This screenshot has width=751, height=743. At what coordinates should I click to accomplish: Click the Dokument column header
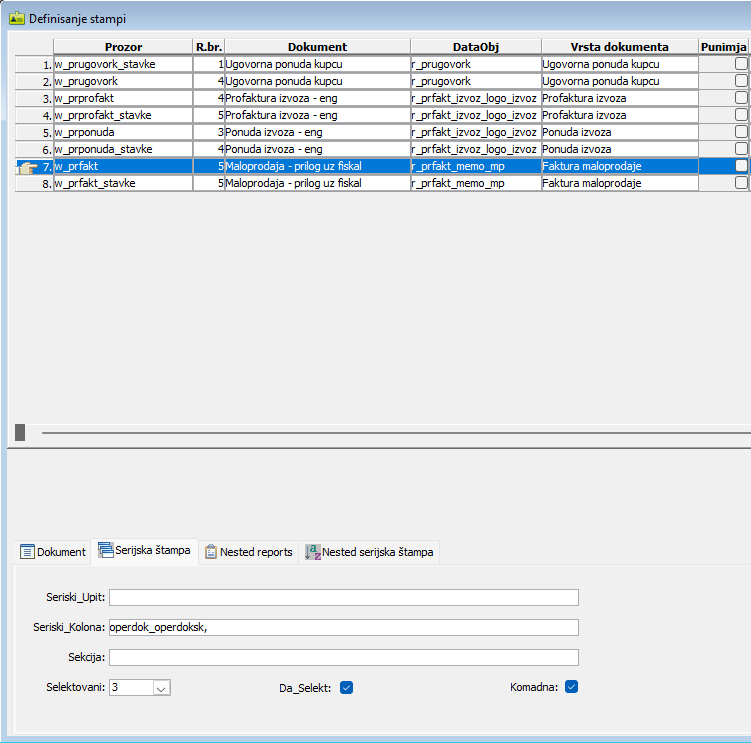coord(317,47)
